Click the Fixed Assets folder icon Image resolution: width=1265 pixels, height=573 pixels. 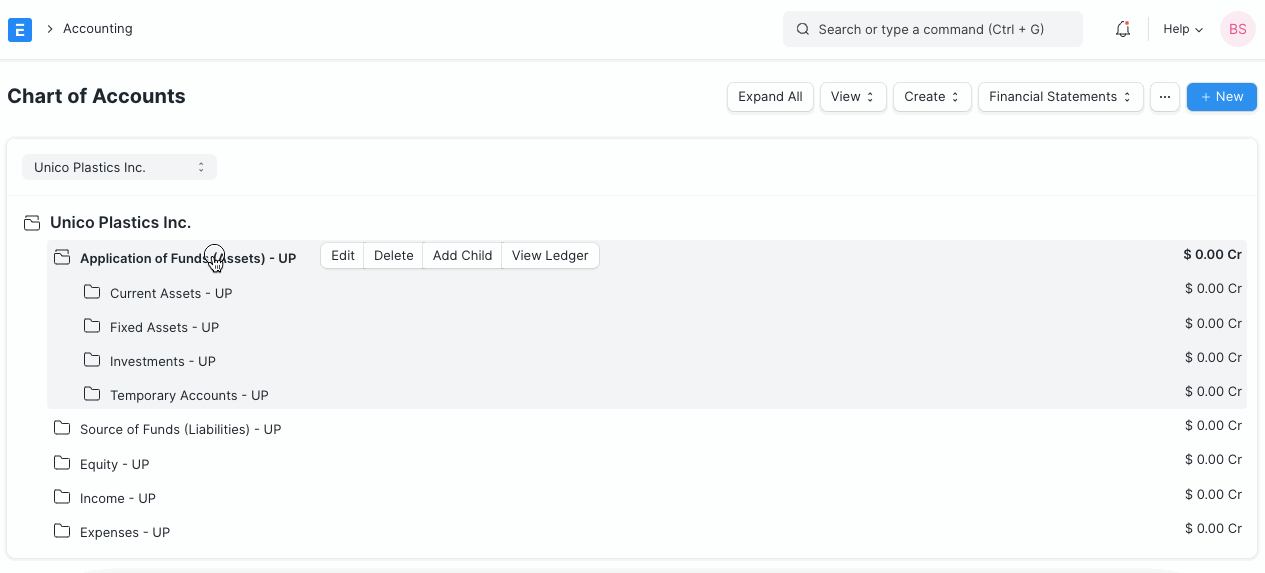coord(92,327)
